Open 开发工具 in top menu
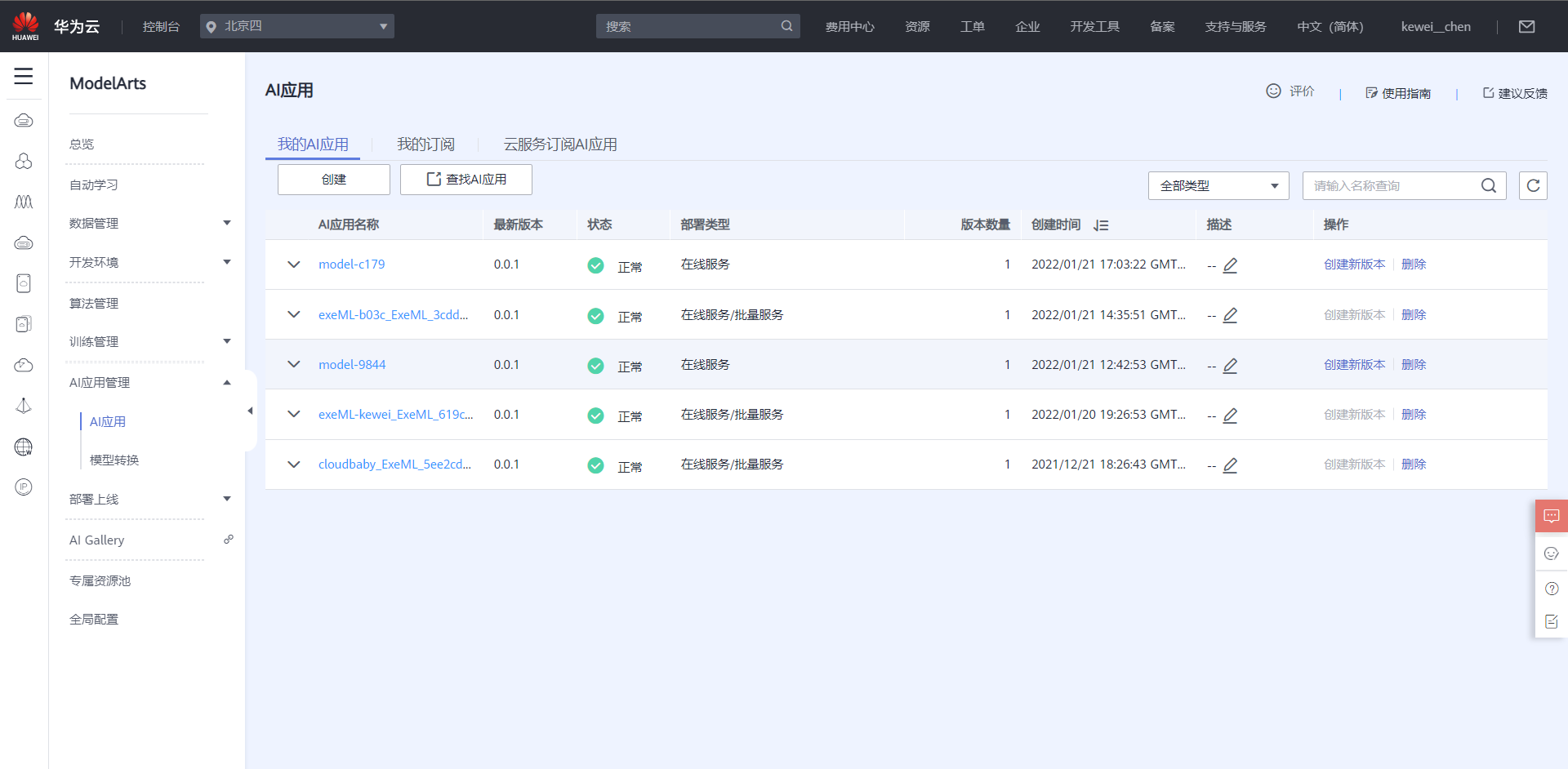Screen dimensions: 1568x769 pyautogui.click(x=1094, y=26)
